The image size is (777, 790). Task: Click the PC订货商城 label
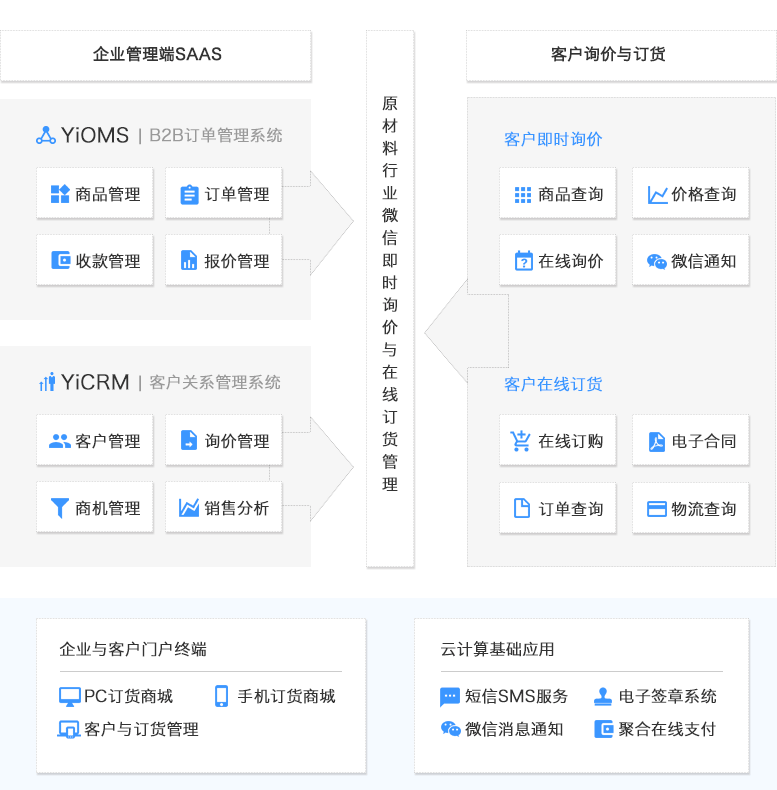[x=128, y=696]
